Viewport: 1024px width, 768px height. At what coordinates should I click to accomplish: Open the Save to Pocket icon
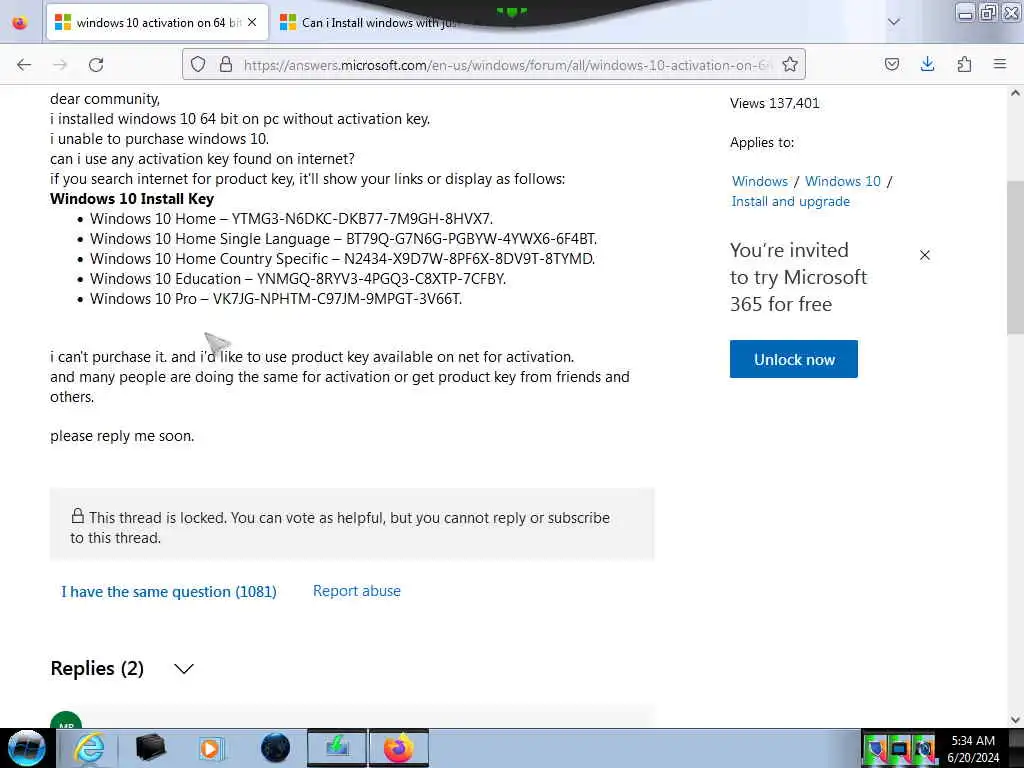point(891,64)
